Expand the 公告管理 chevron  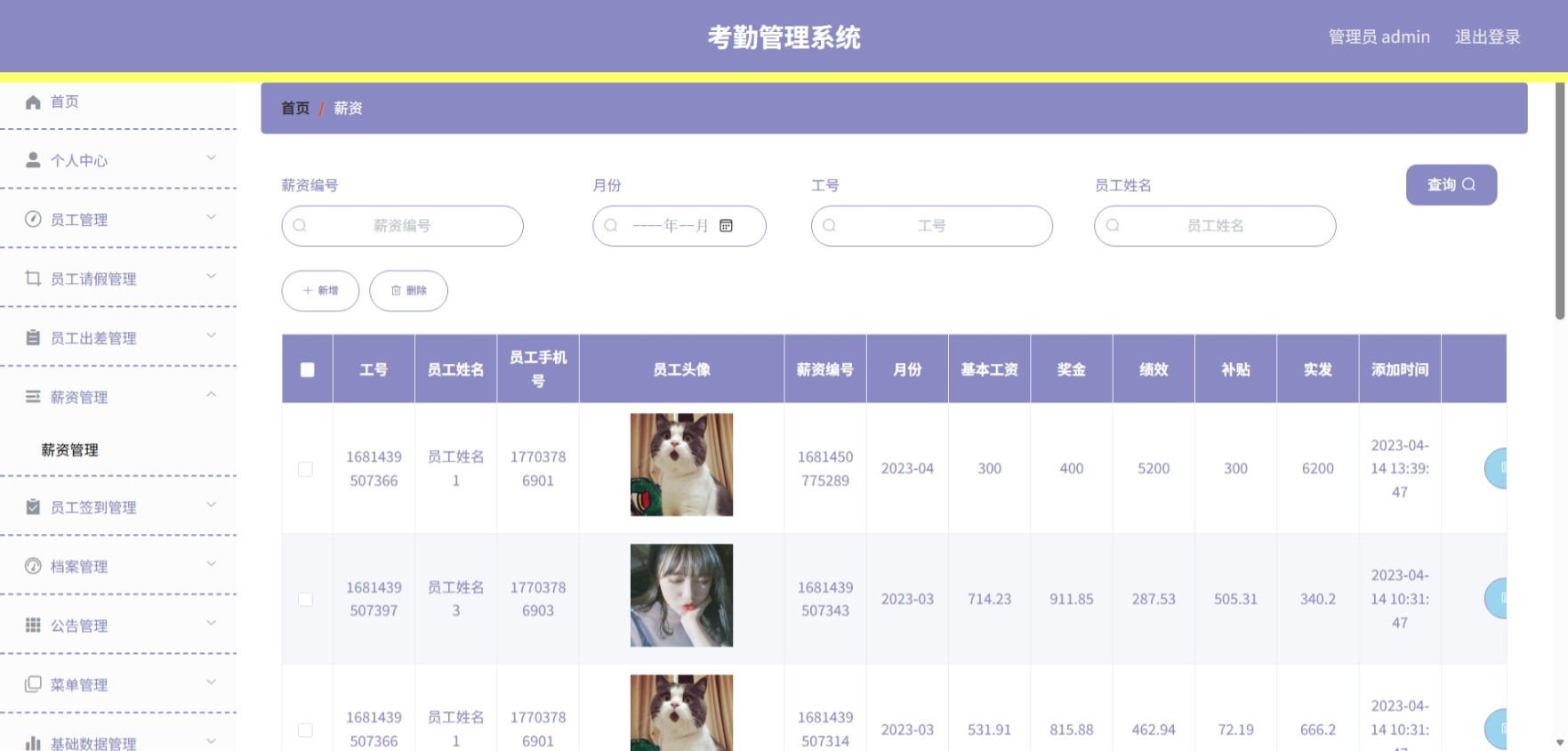[211, 623]
